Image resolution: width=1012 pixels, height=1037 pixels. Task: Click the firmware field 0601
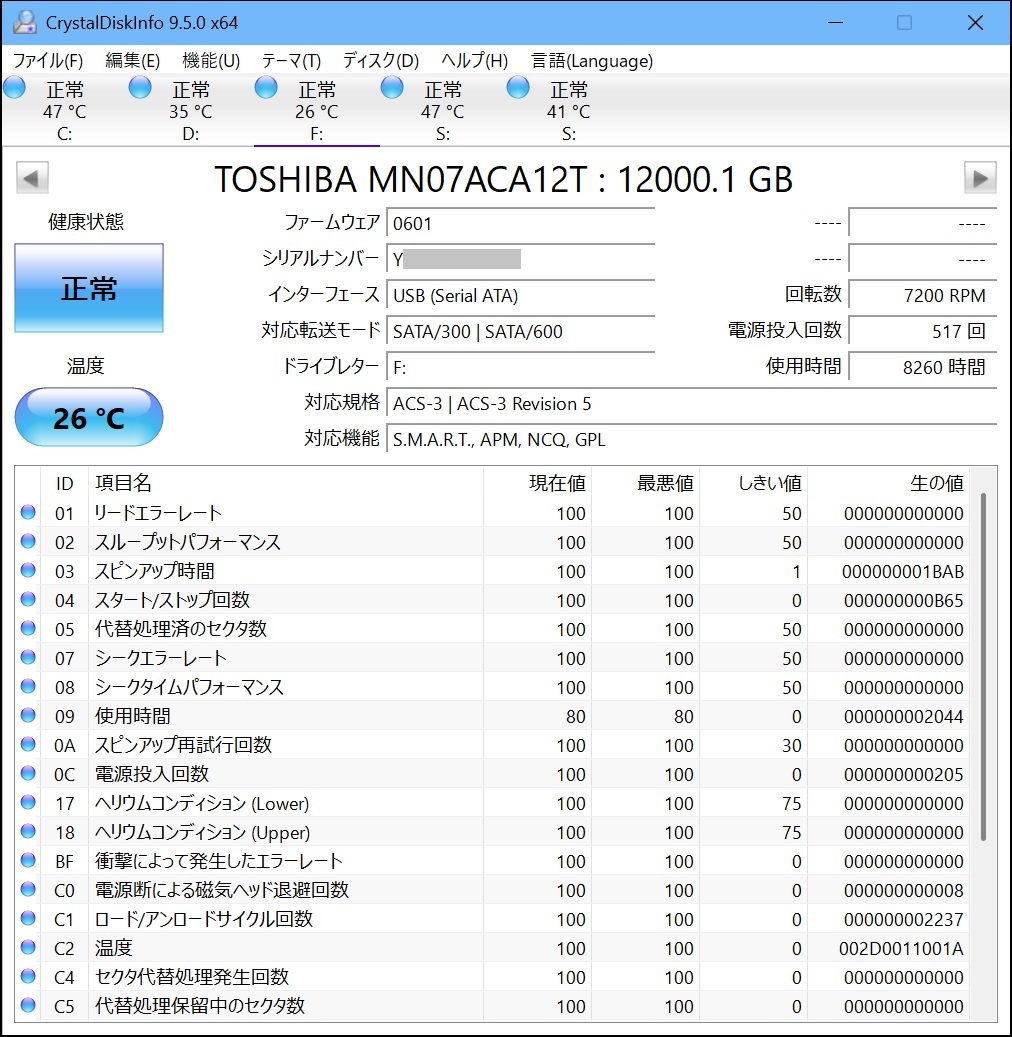[521, 224]
